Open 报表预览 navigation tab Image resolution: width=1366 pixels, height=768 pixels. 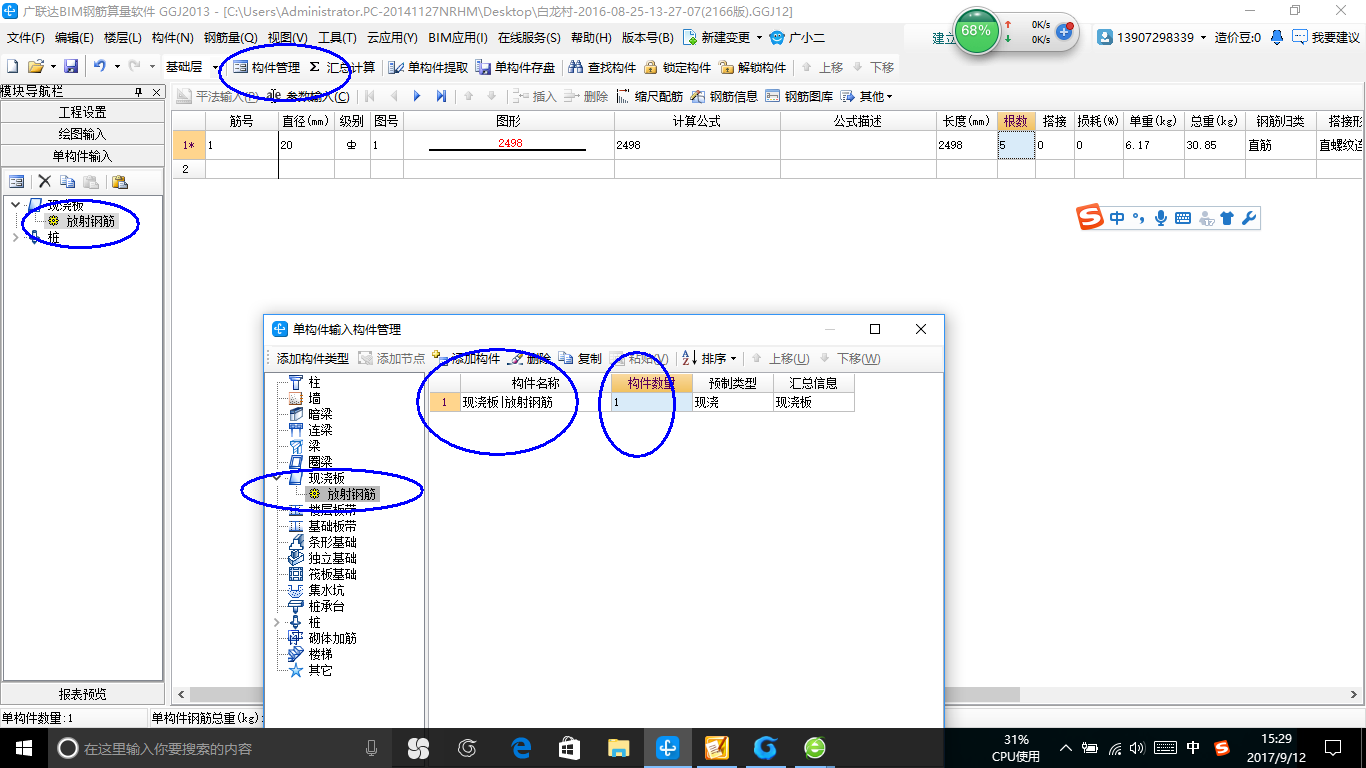click(83, 694)
